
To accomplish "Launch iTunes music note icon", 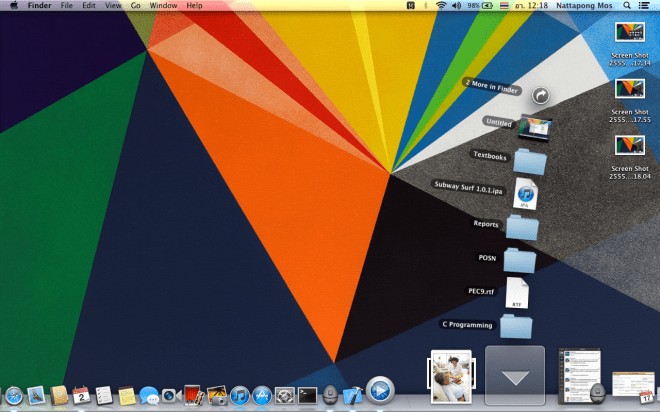I will [240, 396].
